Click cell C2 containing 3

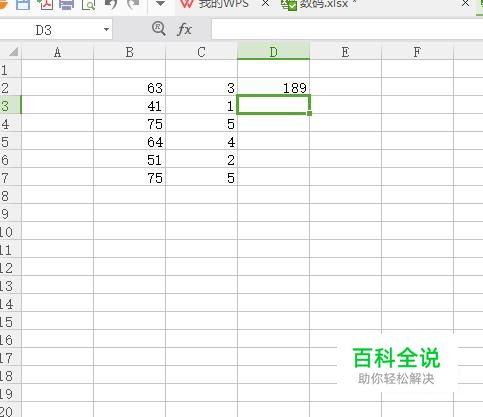pos(201,88)
